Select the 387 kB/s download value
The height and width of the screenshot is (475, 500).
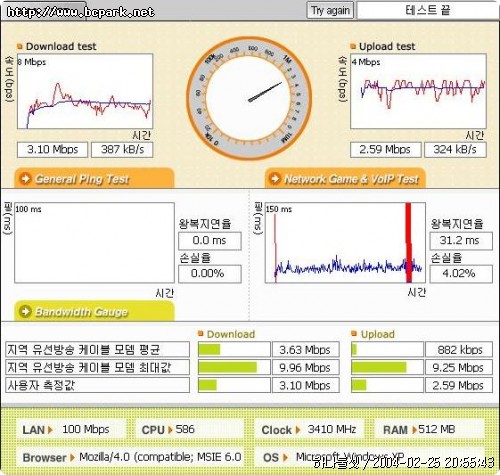point(122,150)
